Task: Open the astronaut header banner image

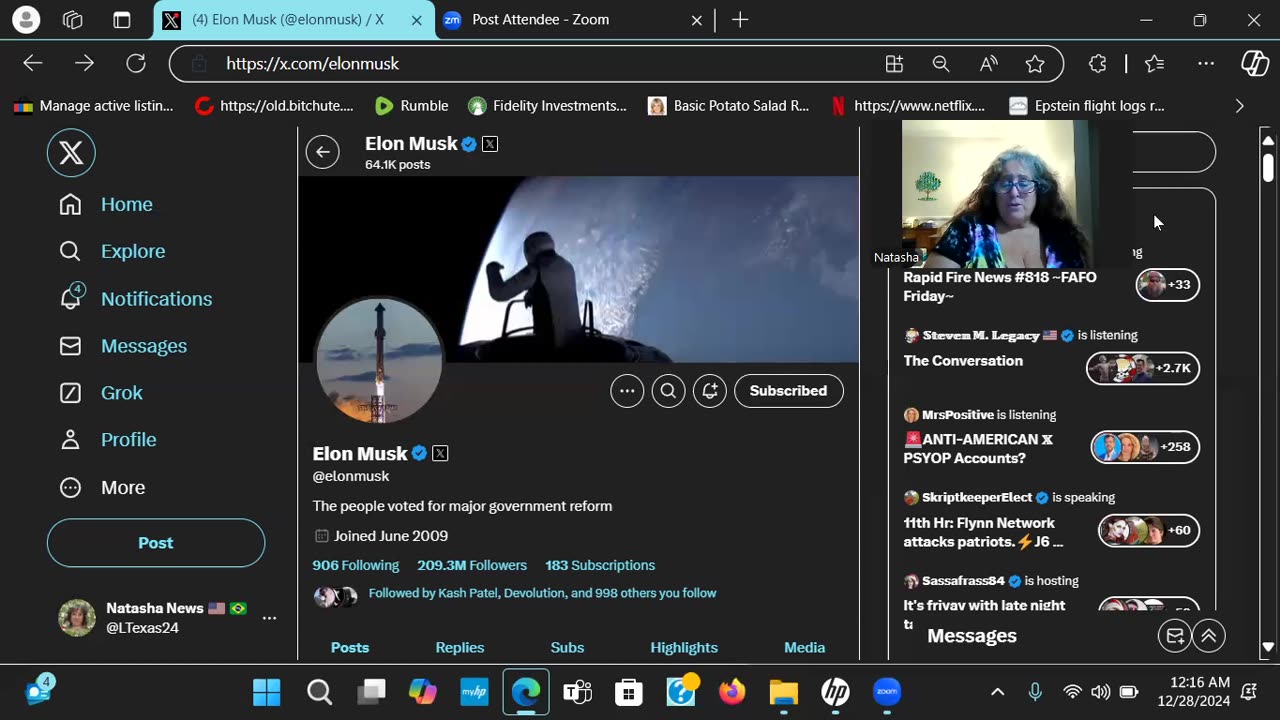Action: point(578,269)
